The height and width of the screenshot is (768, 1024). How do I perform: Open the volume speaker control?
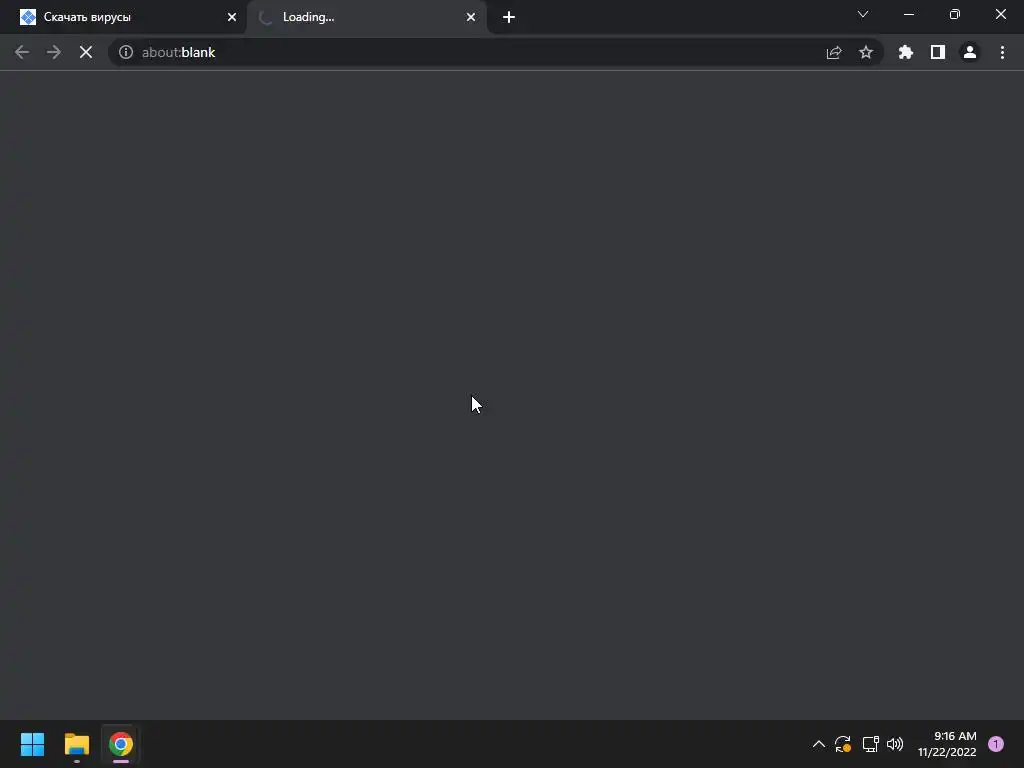[895, 744]
